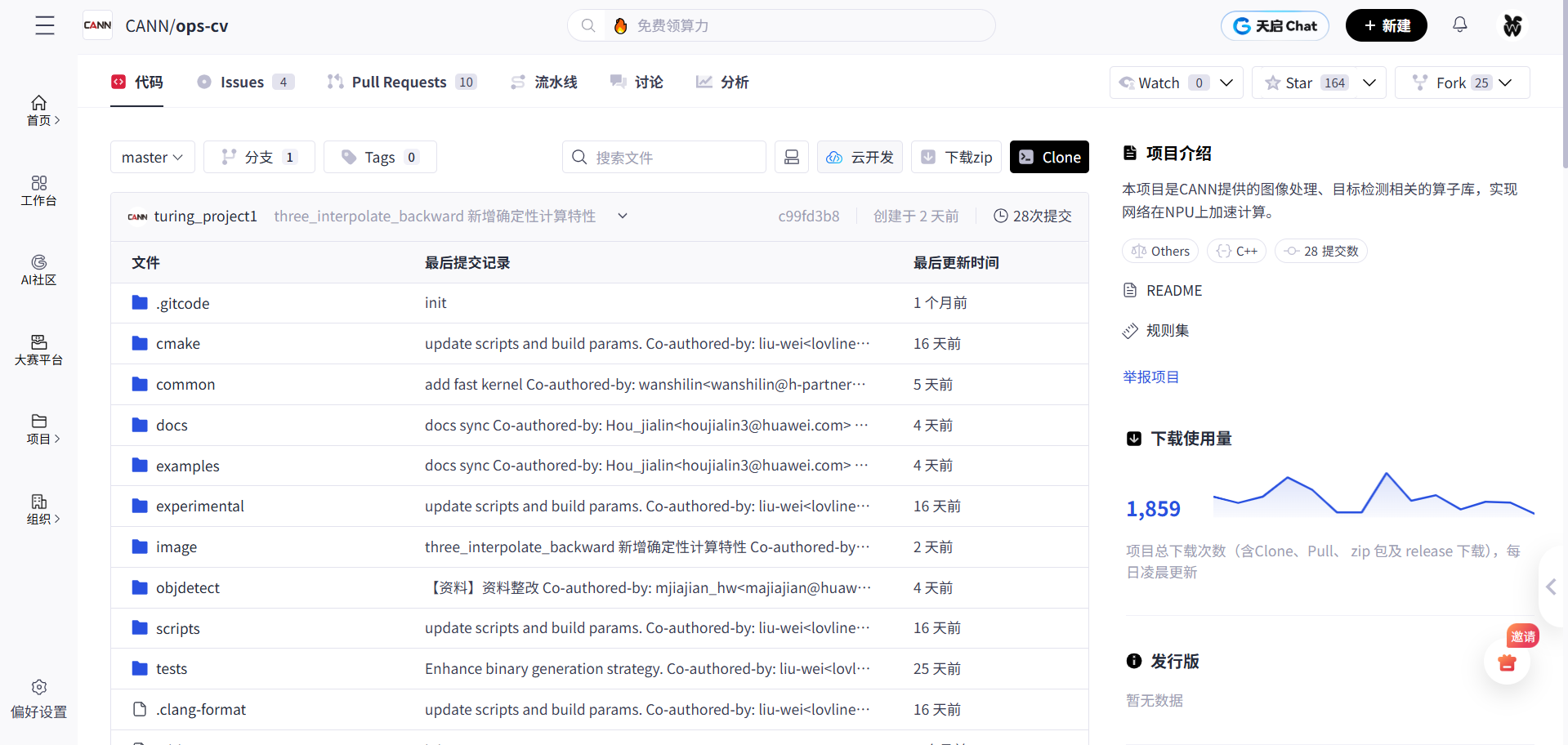This screenshot has height=745, width=1568.
Task: Switch to the 流水线 pipeline tab
Action: point(544,82)
